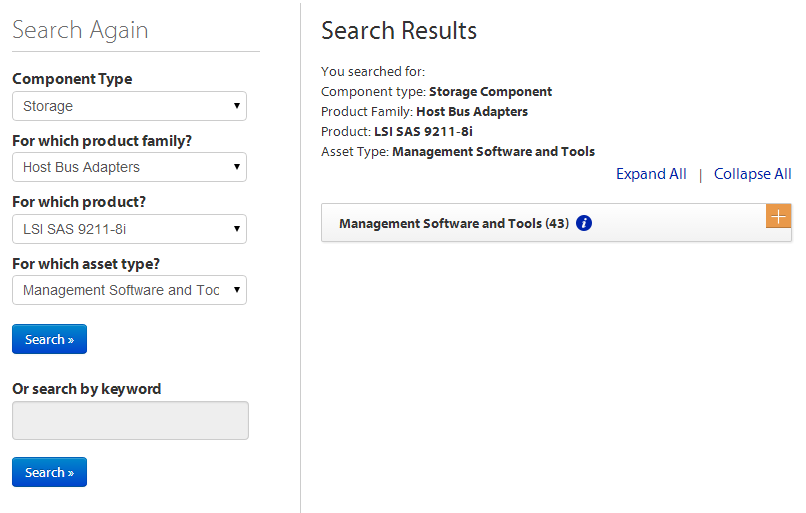Open the Component Type dropdown showing Storage
This screenshot has width=806, height=513.
tap(130, 106)
